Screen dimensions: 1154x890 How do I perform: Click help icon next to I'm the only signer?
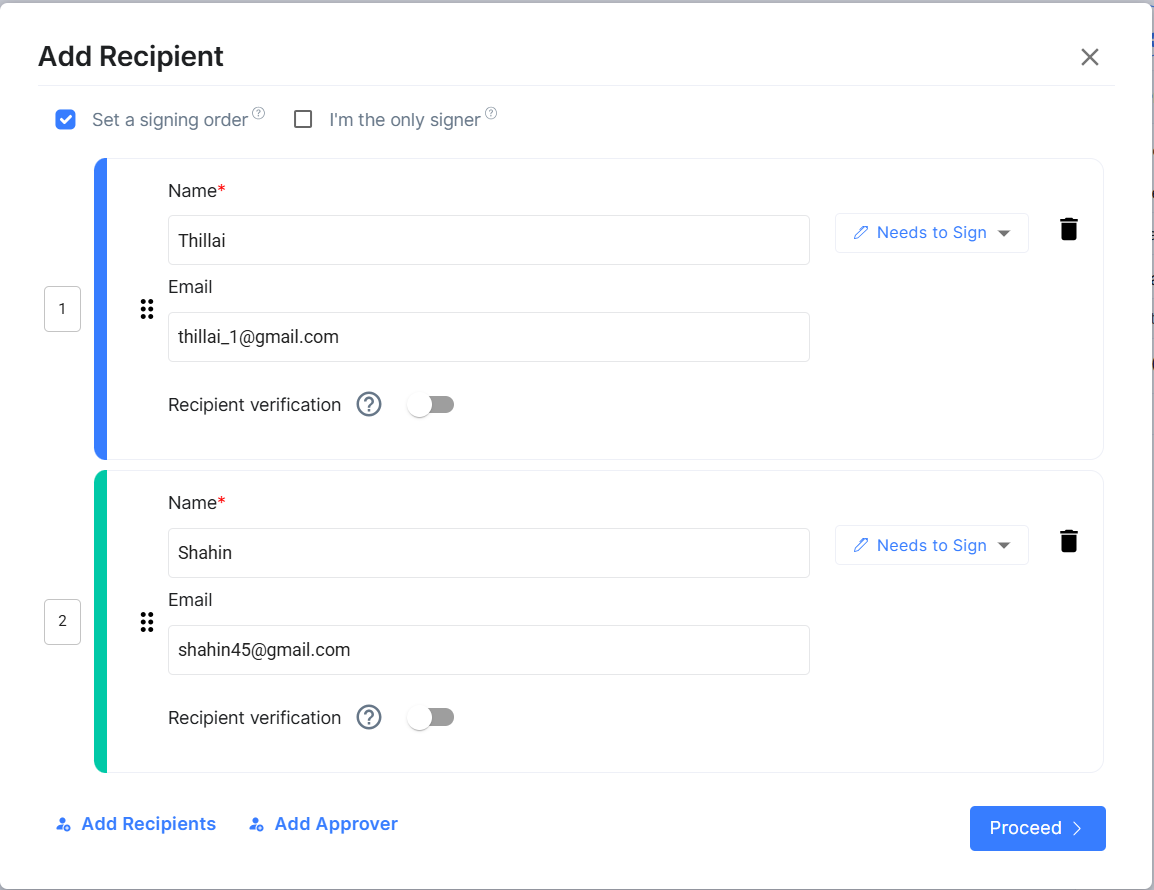pyautogui.click(x=491, y=113)
